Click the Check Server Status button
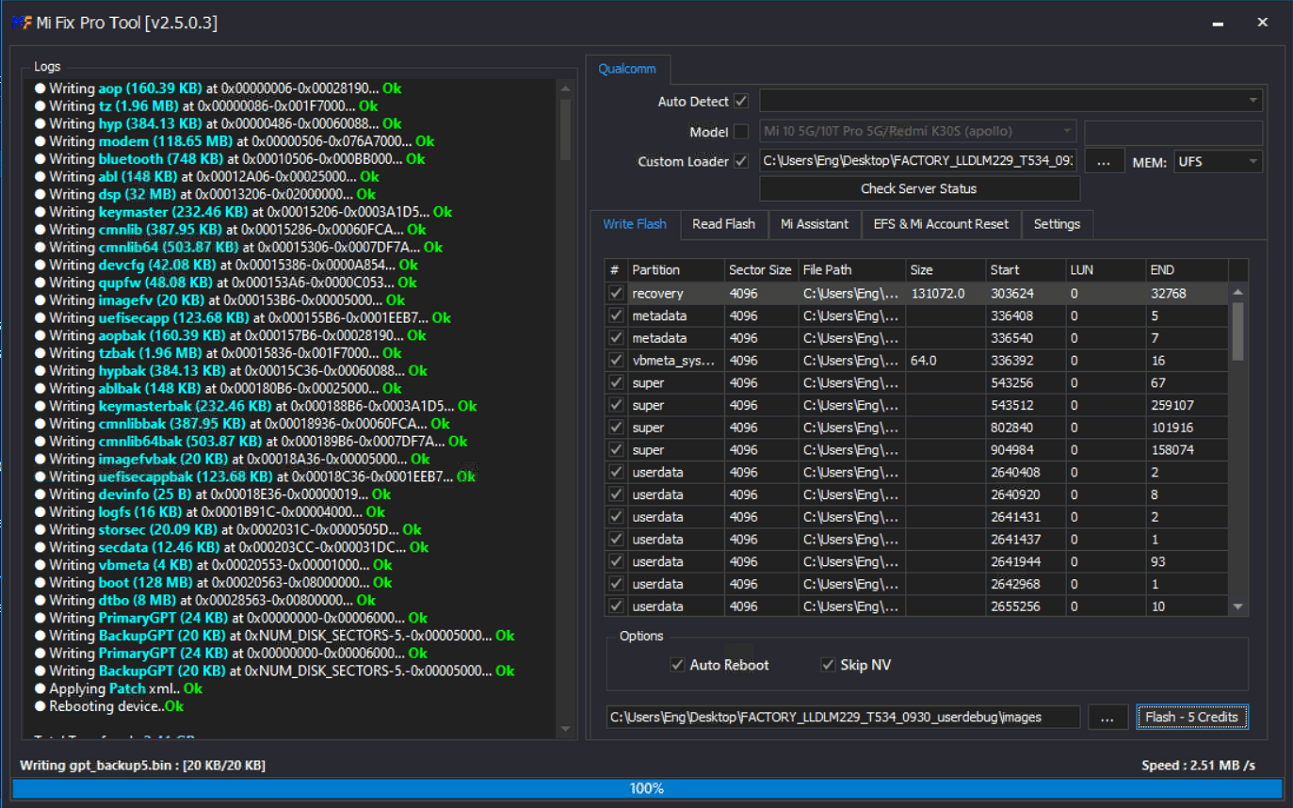 pyautogui.click(x=919, y=189)
